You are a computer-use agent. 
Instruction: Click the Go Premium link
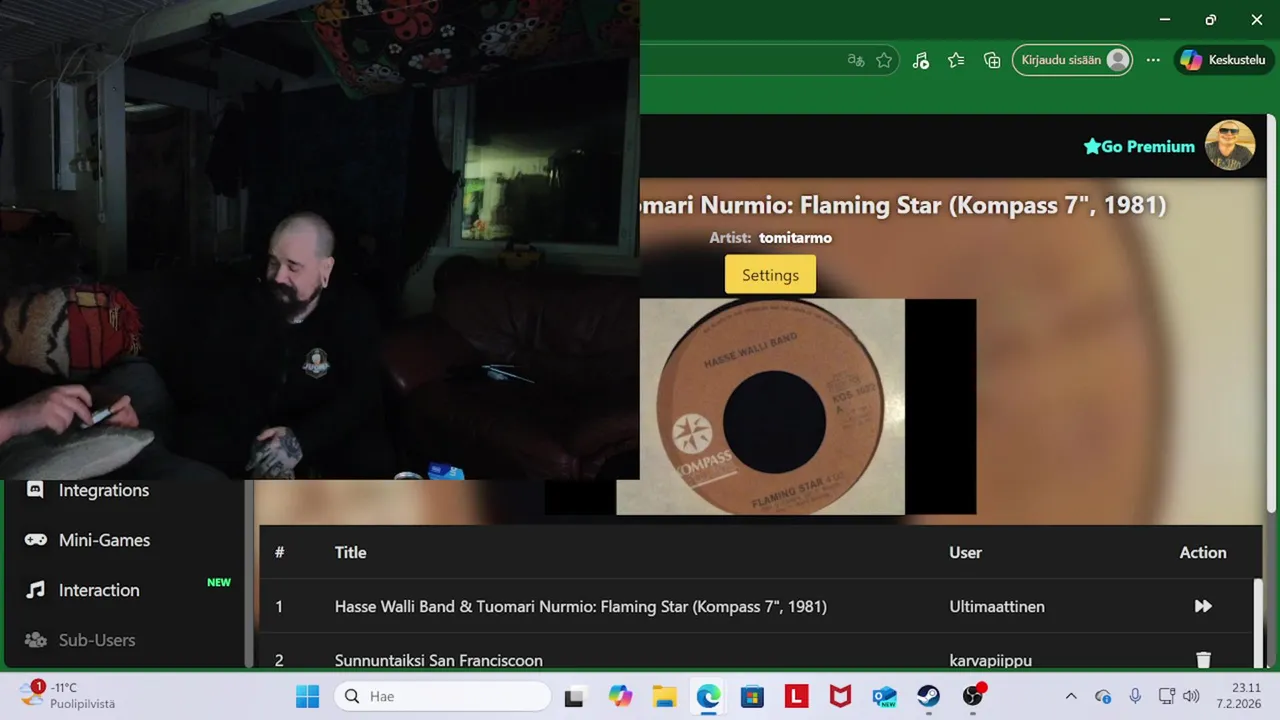tap(1139, 146)
